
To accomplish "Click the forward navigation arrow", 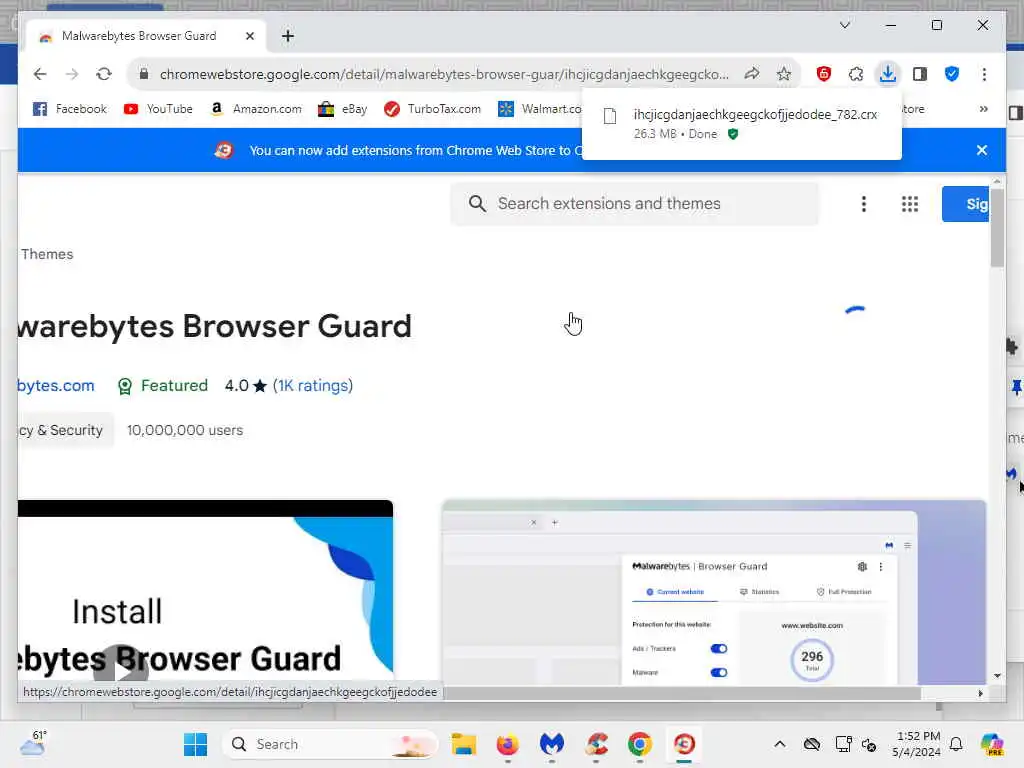I will click(72, 74).
